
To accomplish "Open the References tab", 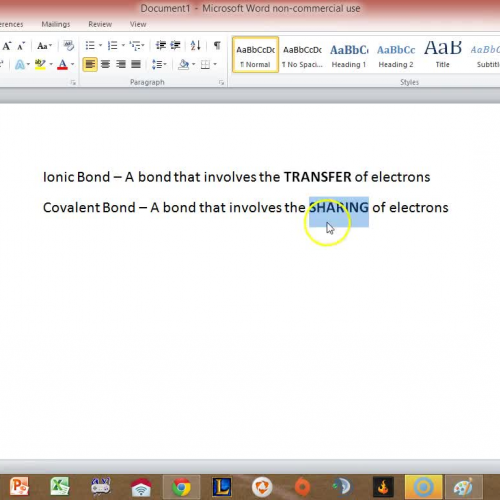I will point(11,24).
